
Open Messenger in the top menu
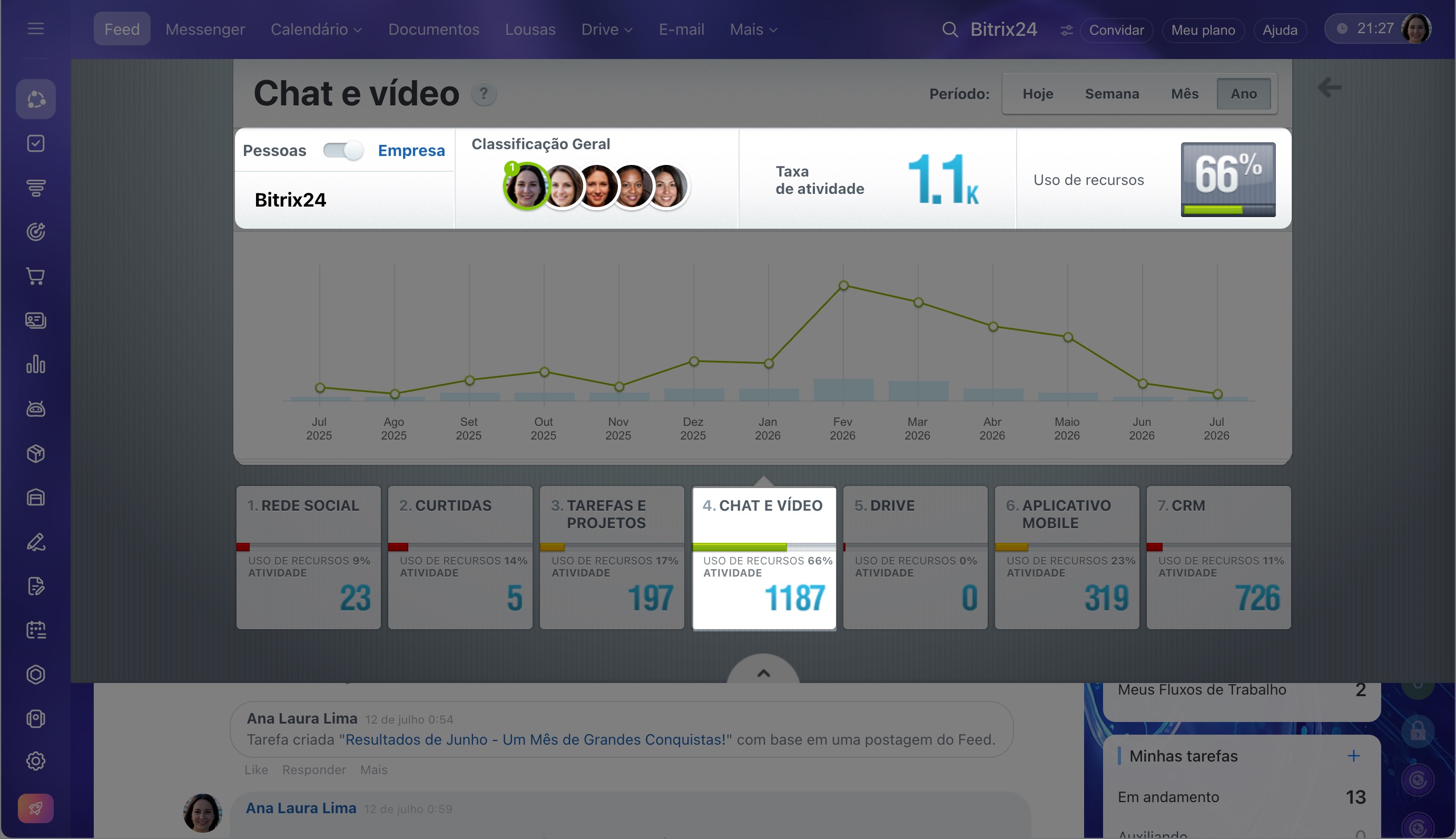(205, 30)
